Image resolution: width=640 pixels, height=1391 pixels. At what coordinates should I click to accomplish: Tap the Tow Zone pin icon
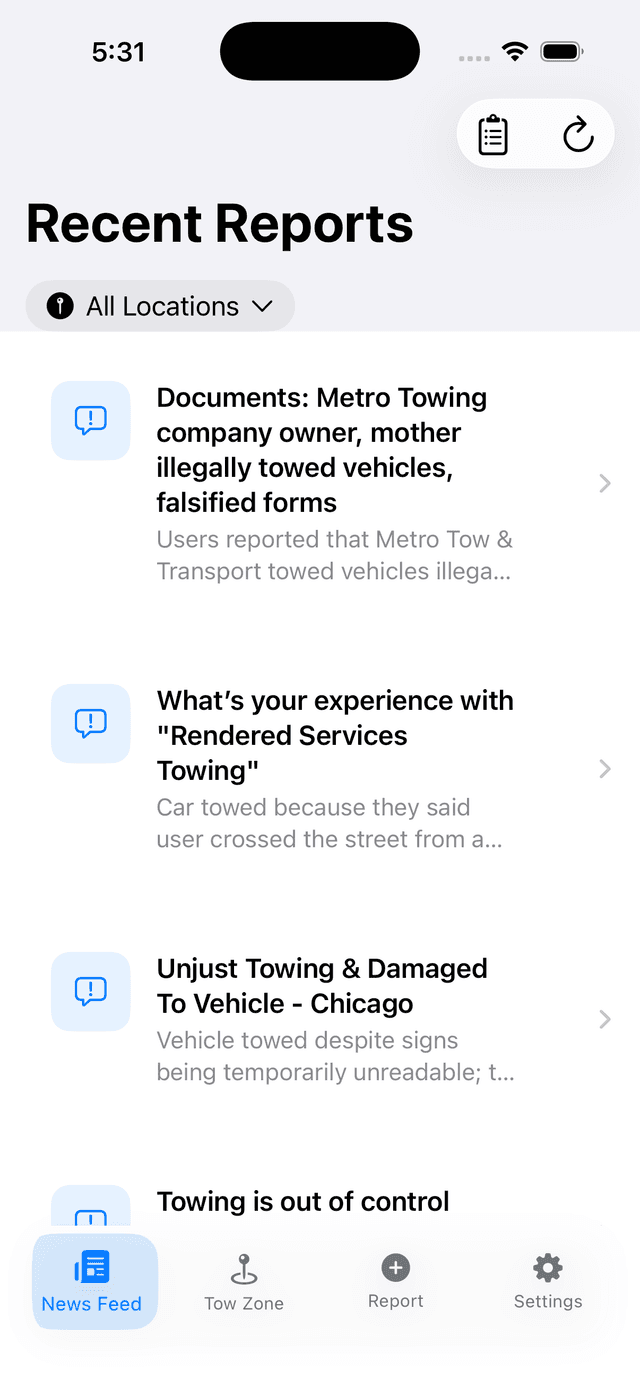click(x=243, y=1265)
